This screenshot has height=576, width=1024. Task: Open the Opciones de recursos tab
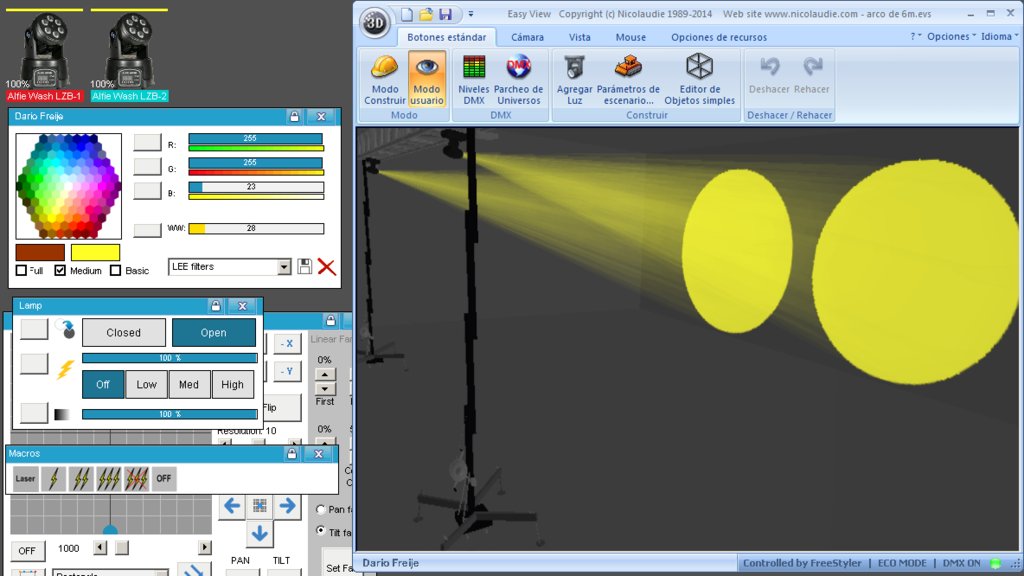pyautogui.click(x=719, y=37)
